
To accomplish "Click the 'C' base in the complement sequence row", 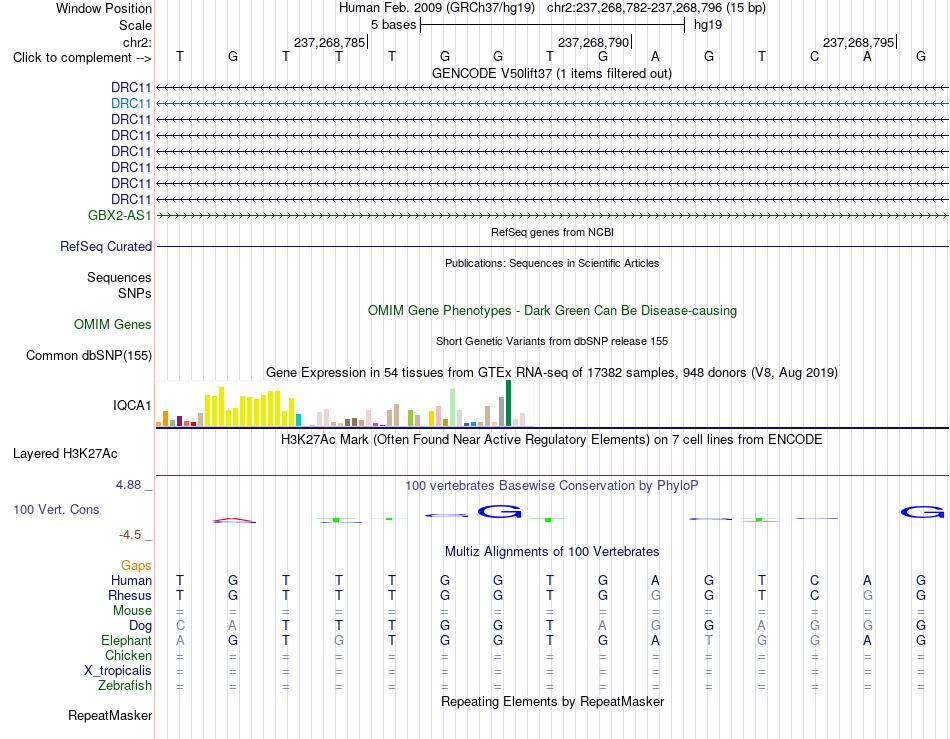I will tap(814, 56).
